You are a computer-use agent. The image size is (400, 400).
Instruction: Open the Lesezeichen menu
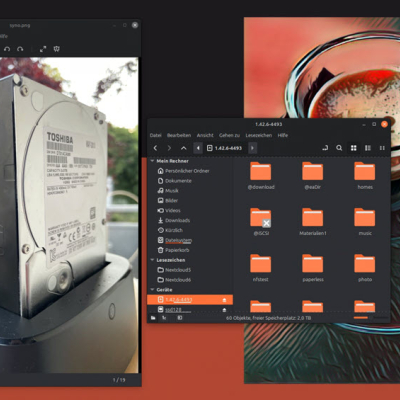[259, 135]
